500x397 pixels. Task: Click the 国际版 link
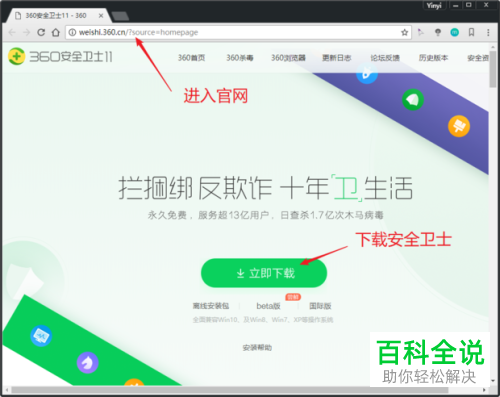click(x=320, y=306)
